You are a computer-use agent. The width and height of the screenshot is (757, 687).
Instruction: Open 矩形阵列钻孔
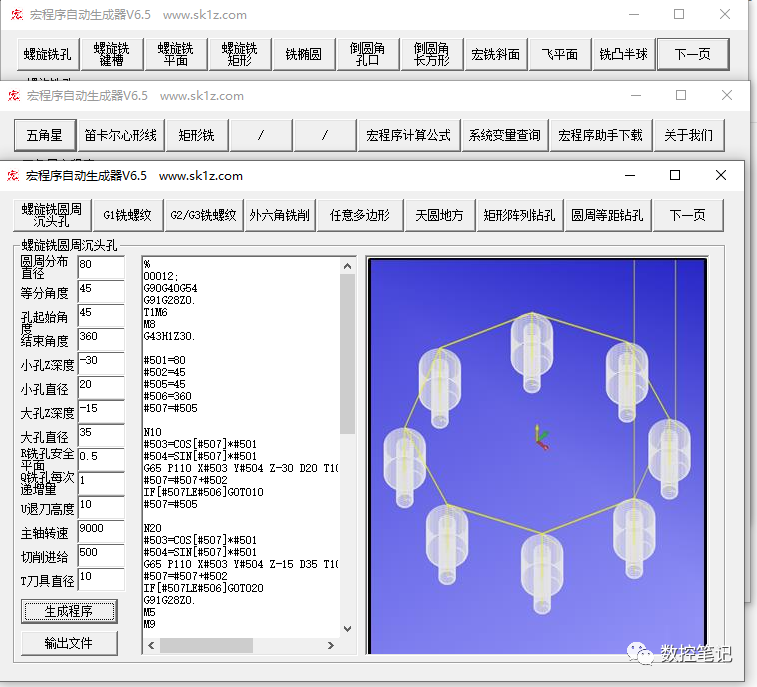coord(520,215)
